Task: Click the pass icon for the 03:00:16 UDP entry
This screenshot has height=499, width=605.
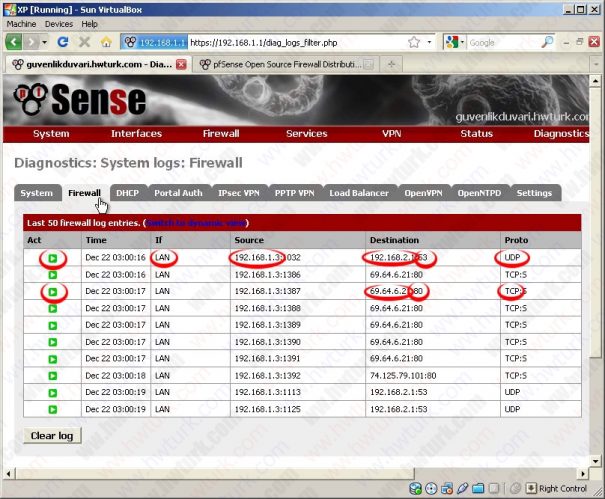Action: (x=53, y=258)
